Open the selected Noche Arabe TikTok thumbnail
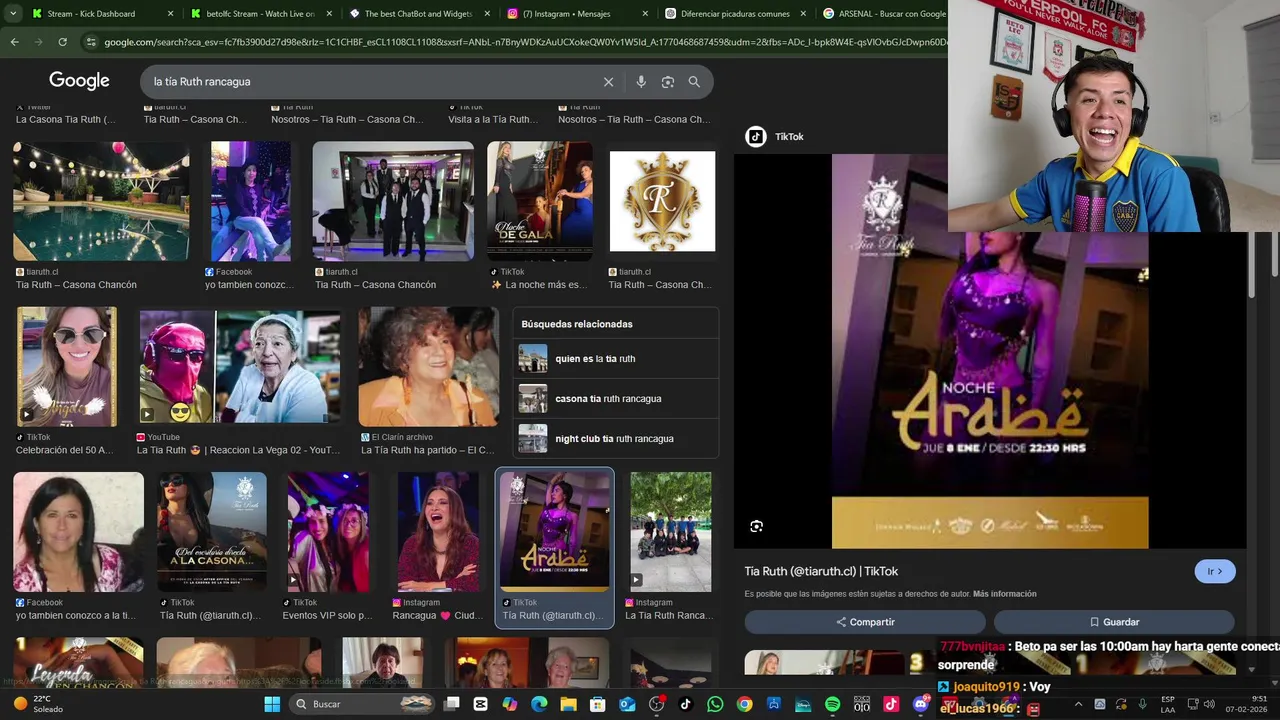The image size is (1280, 720). pos(555,532)
